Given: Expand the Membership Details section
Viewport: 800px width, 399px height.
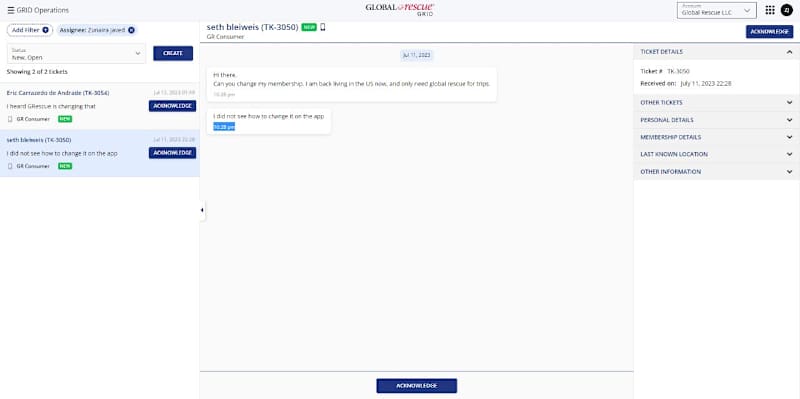Looking at the screenshot, I should tap(716, 137).
